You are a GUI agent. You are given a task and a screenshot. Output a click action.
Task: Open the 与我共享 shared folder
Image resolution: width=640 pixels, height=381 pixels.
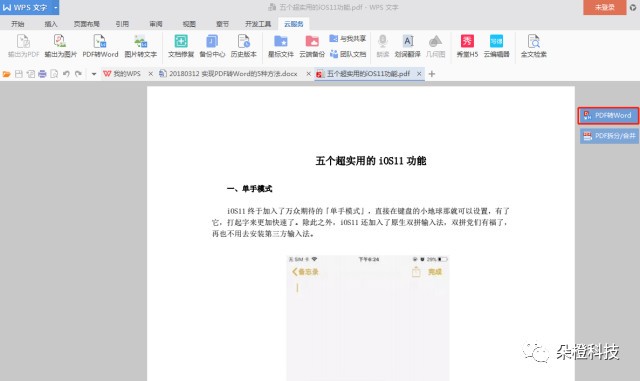[348, 38]
